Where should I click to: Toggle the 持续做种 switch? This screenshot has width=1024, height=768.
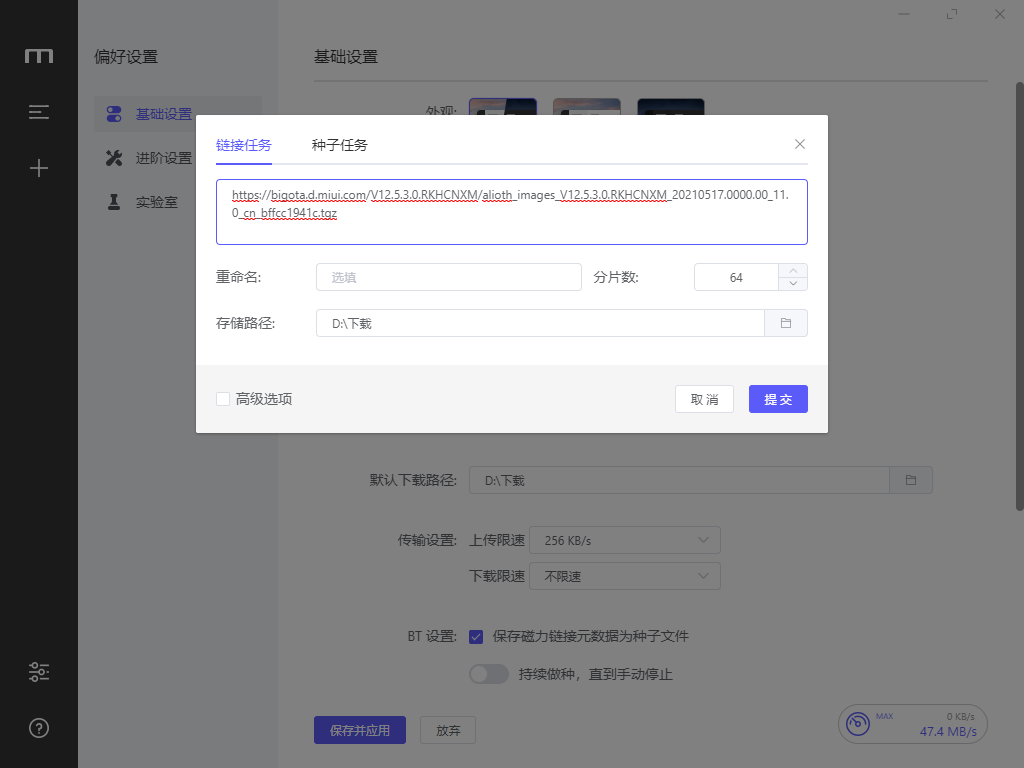click(x=489, y=674)
